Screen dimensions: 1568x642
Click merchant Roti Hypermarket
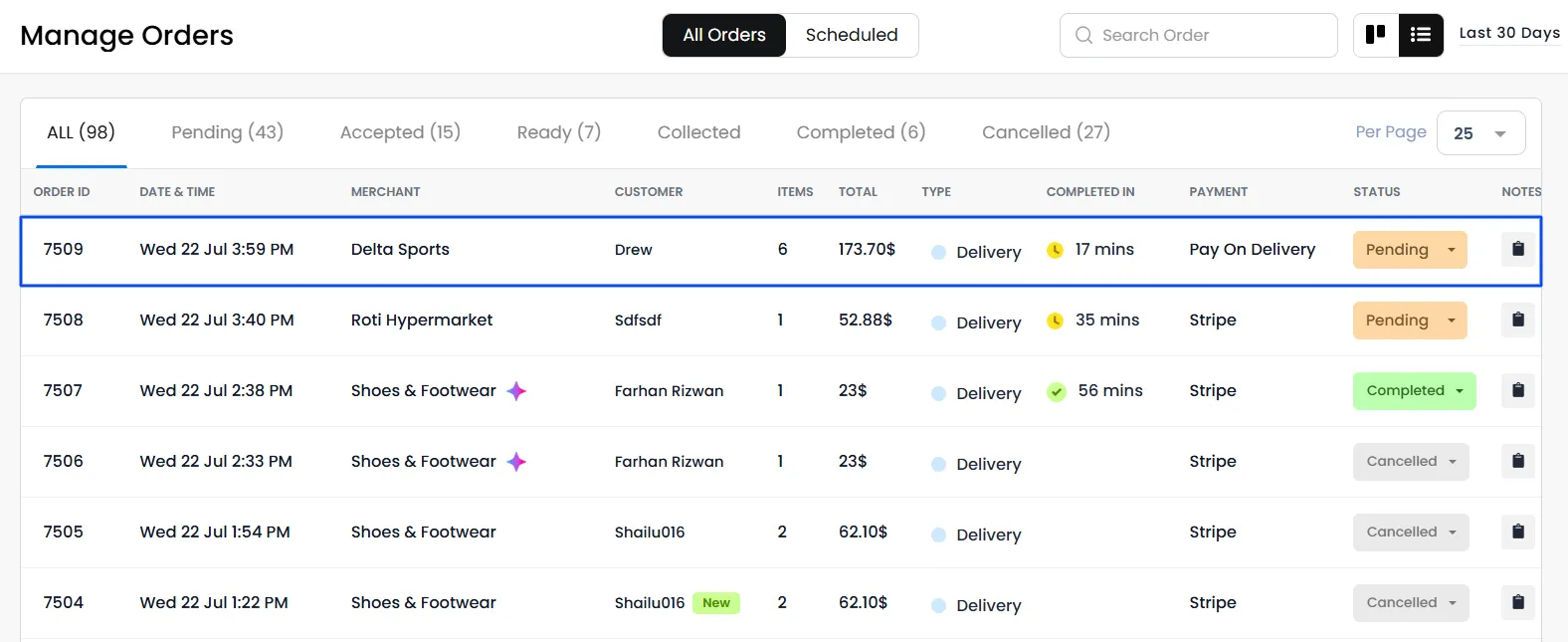(422, 320)
